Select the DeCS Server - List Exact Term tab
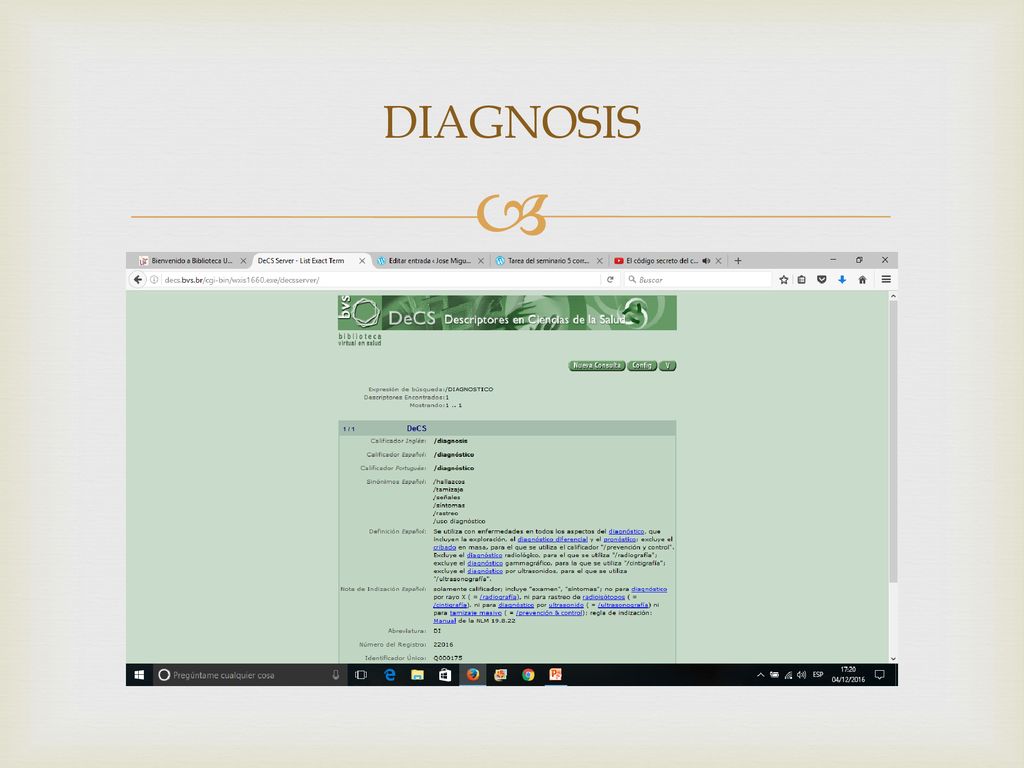 point(309,261)
